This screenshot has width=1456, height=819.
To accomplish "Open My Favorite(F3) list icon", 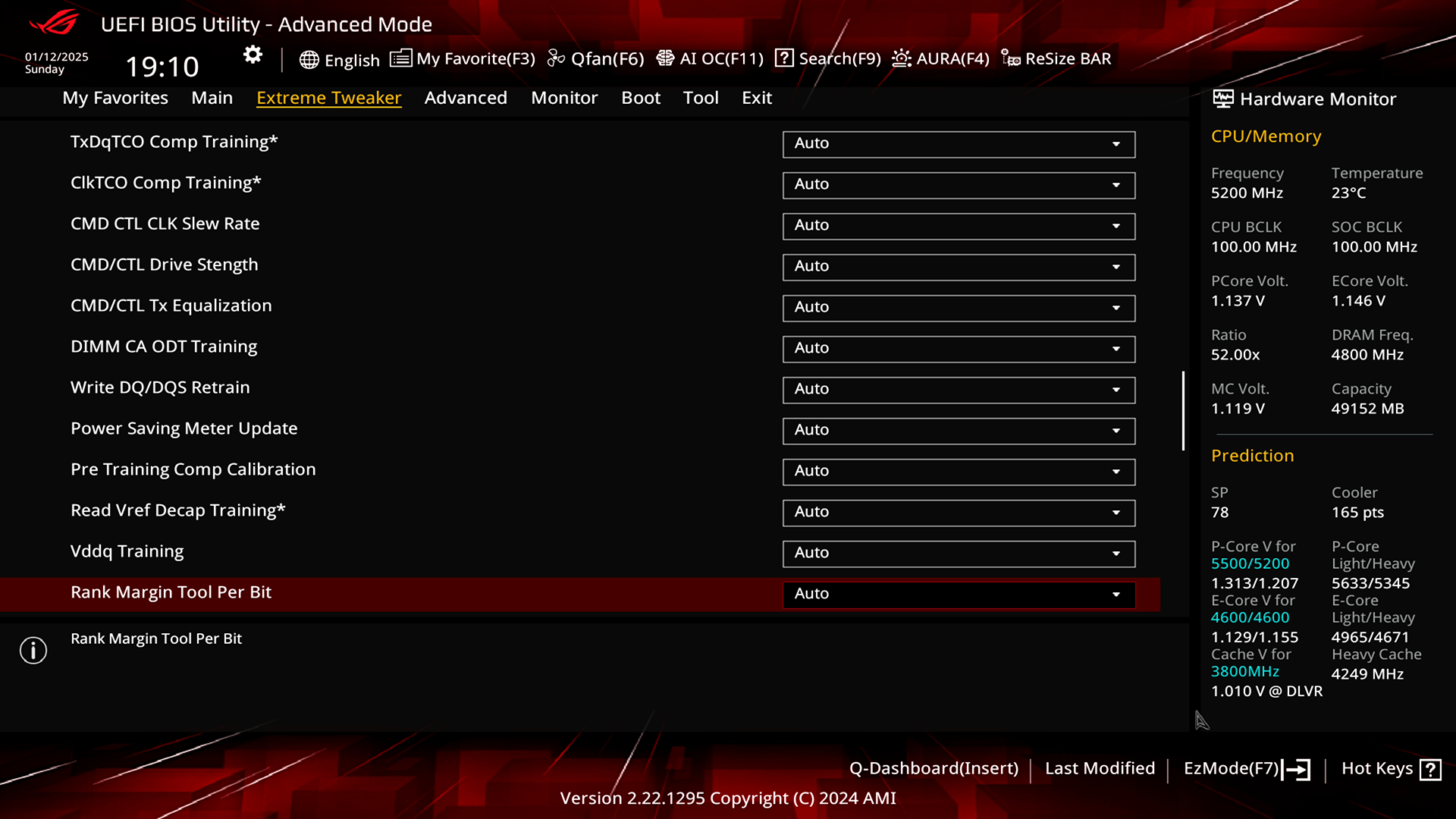I will click(400, 58).
